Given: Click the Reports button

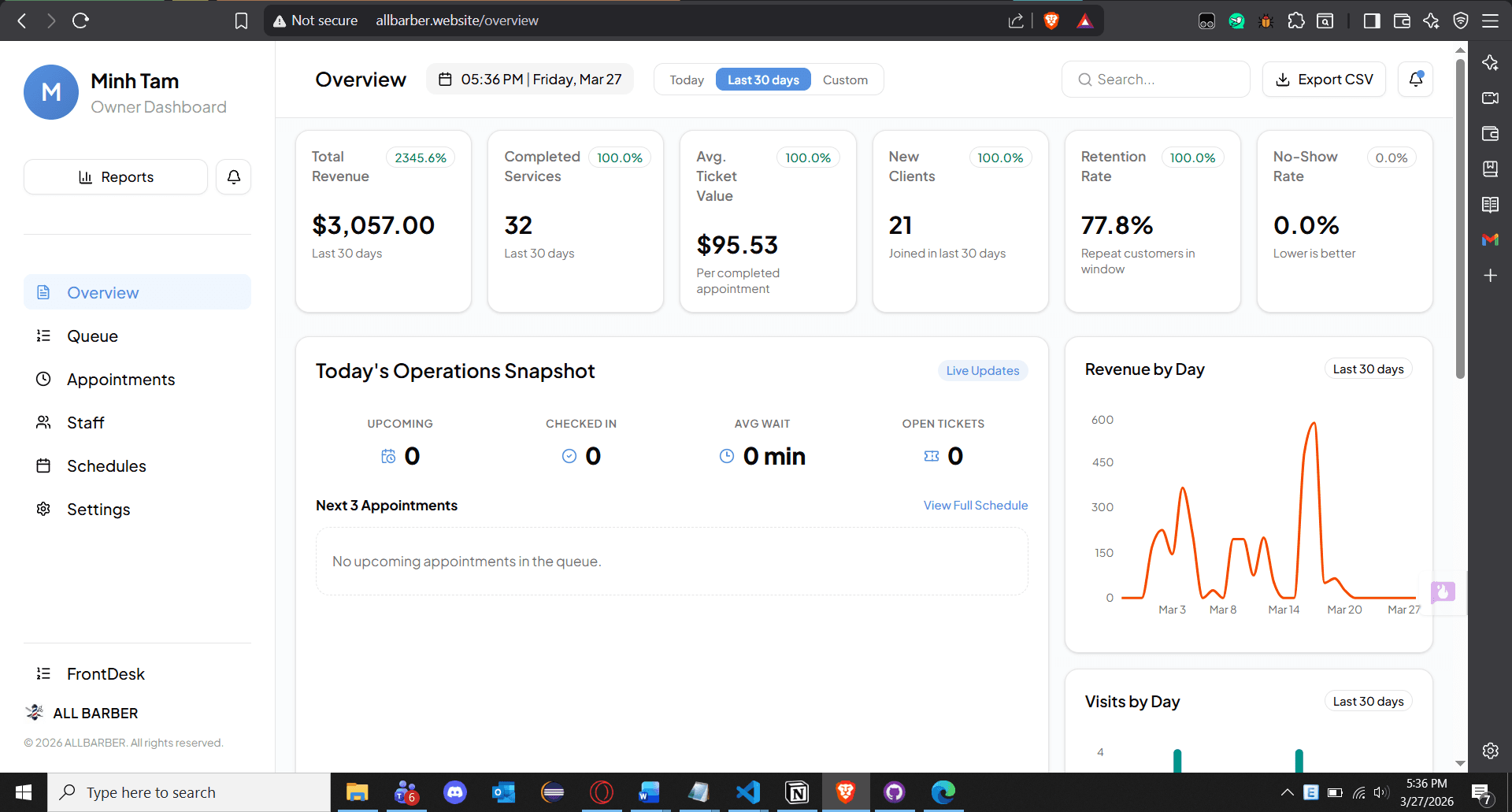Looking at the screenshot, I should [116, 177].
